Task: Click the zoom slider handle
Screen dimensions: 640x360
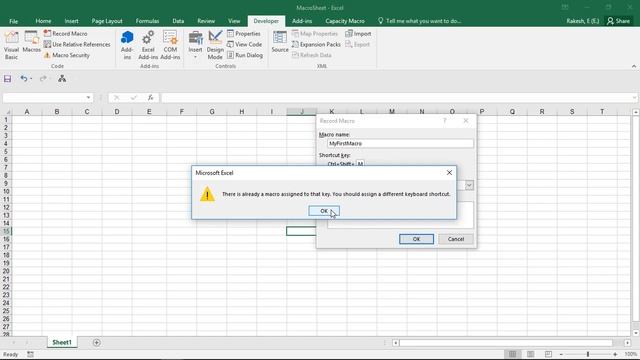Action: pos(588,354)
